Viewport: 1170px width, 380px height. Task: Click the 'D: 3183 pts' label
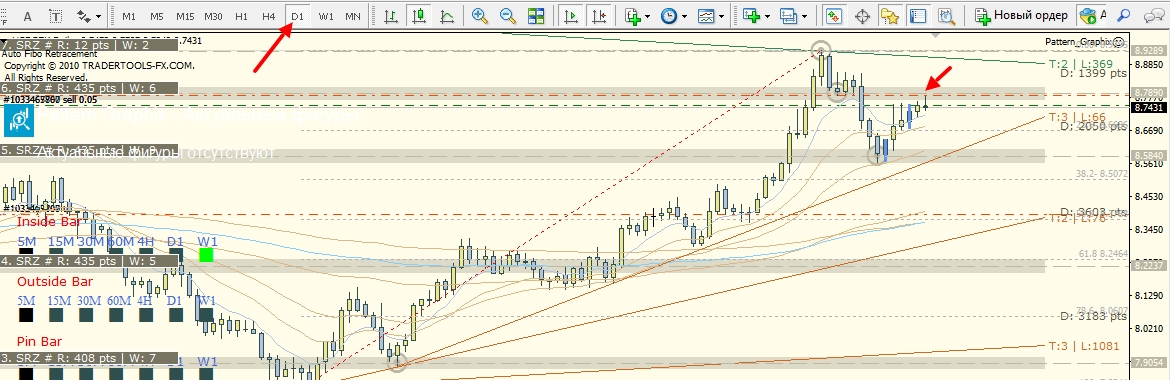click(1093, 317)
